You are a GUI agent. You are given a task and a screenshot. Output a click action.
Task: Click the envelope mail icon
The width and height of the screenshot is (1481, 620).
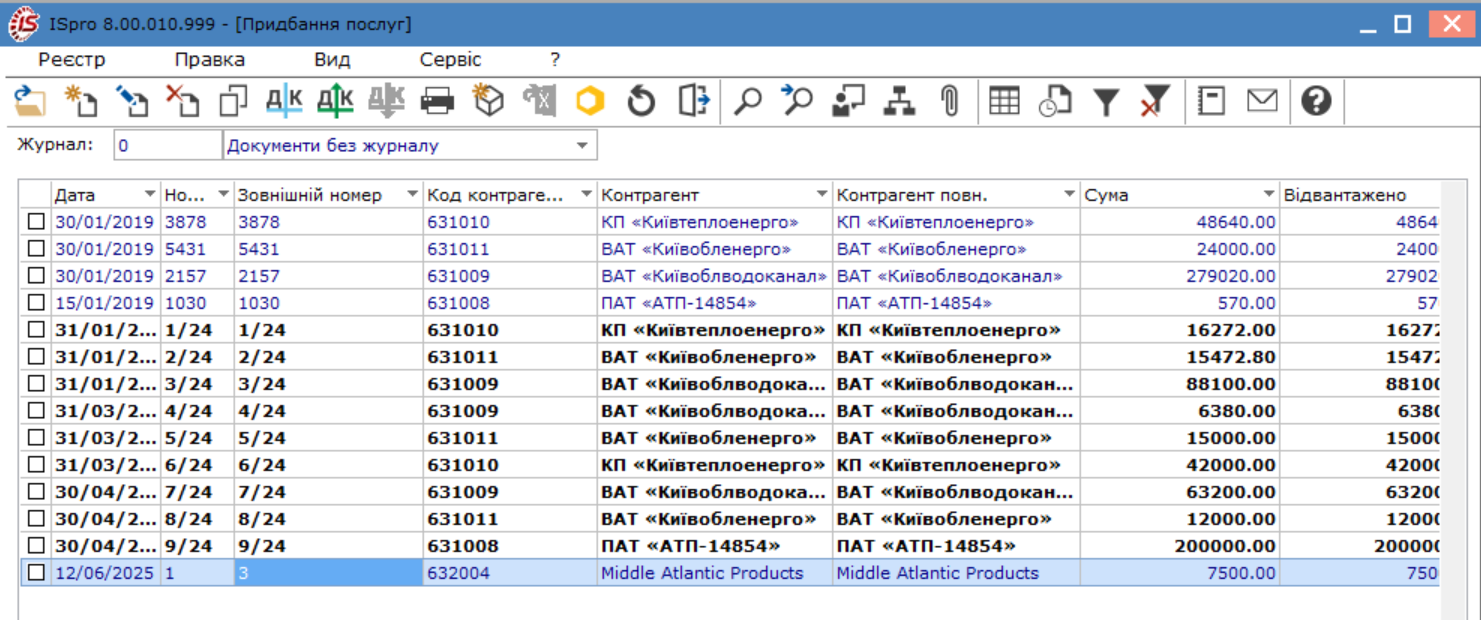tap(1262, 101)
